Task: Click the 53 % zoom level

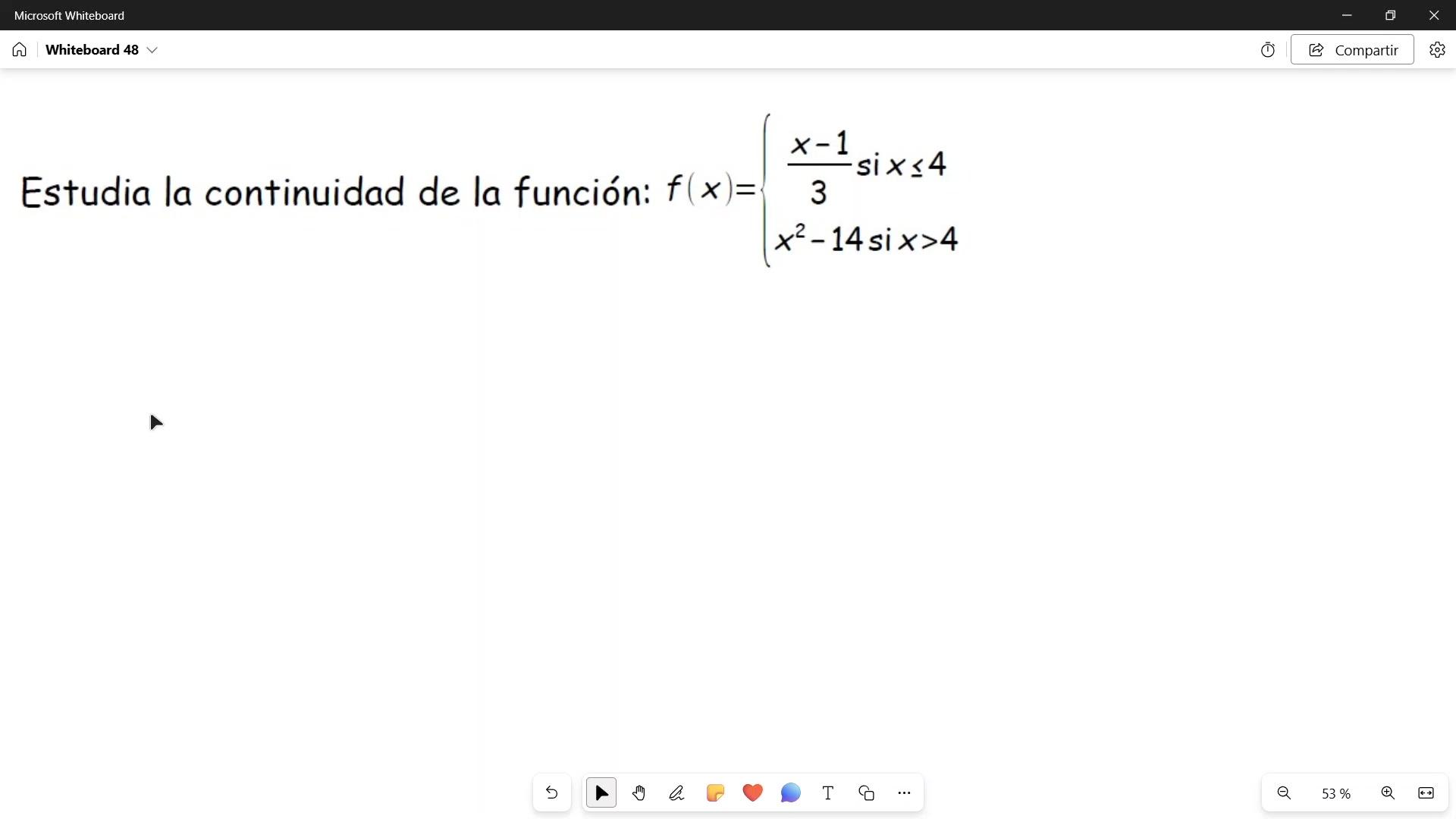Action: [x=1335, y=794]
